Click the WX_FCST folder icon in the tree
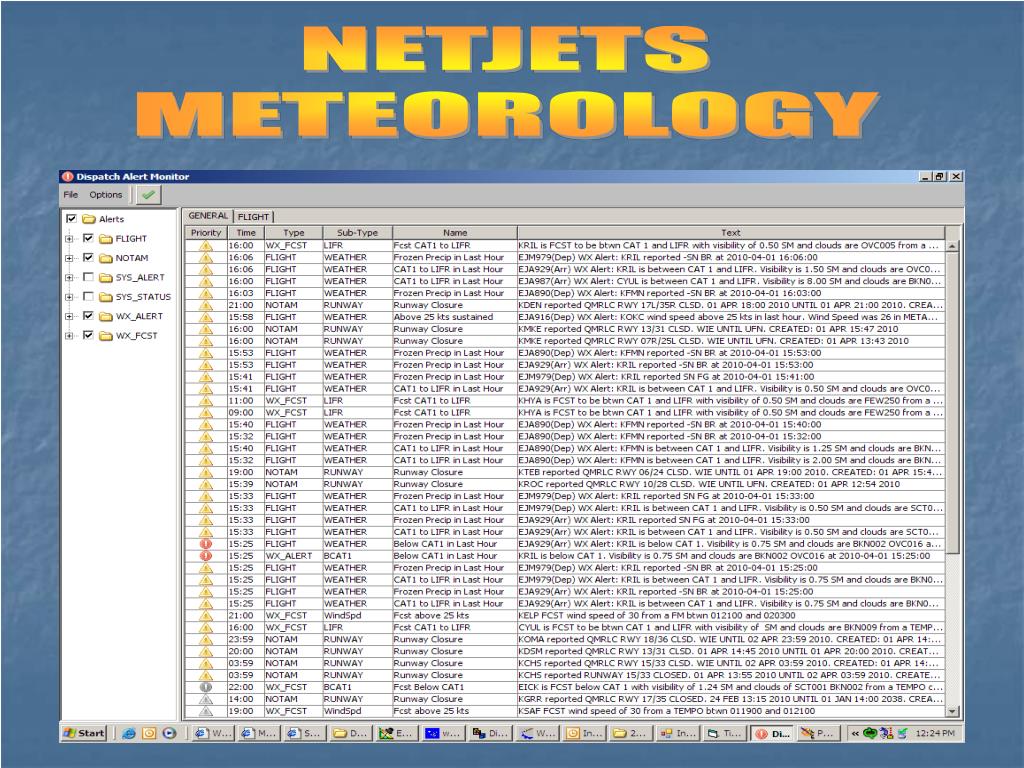The width and height of the screenshot is (1024, 768). point(106,336)
